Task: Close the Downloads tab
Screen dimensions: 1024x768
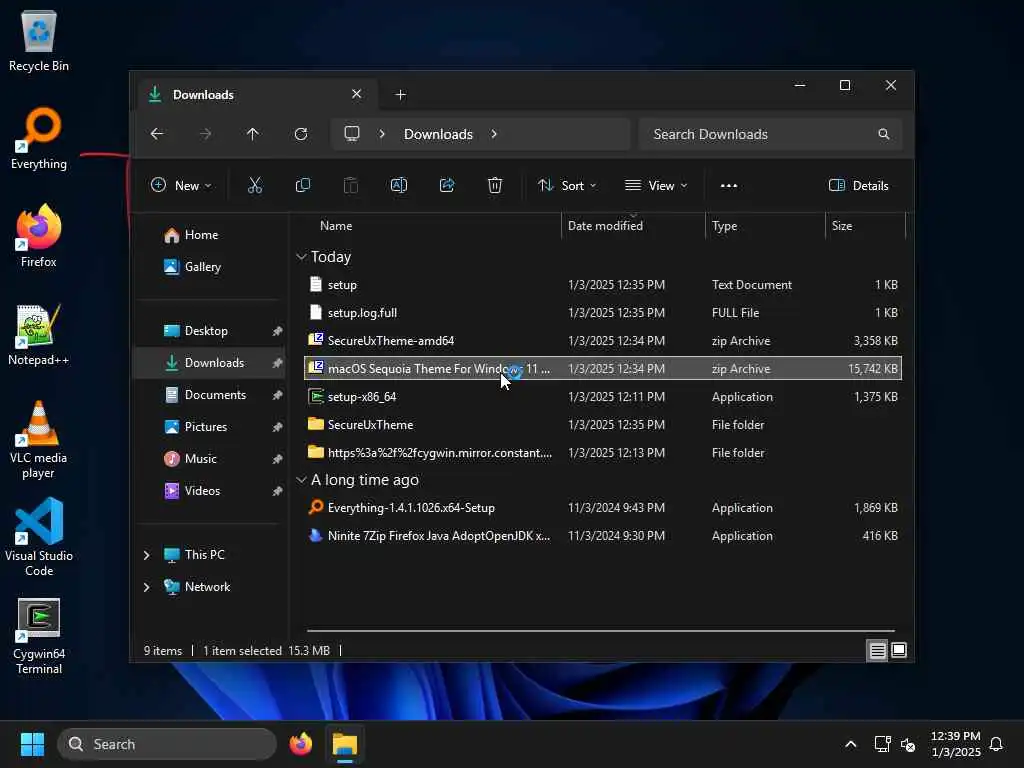Action: (357, 94)
